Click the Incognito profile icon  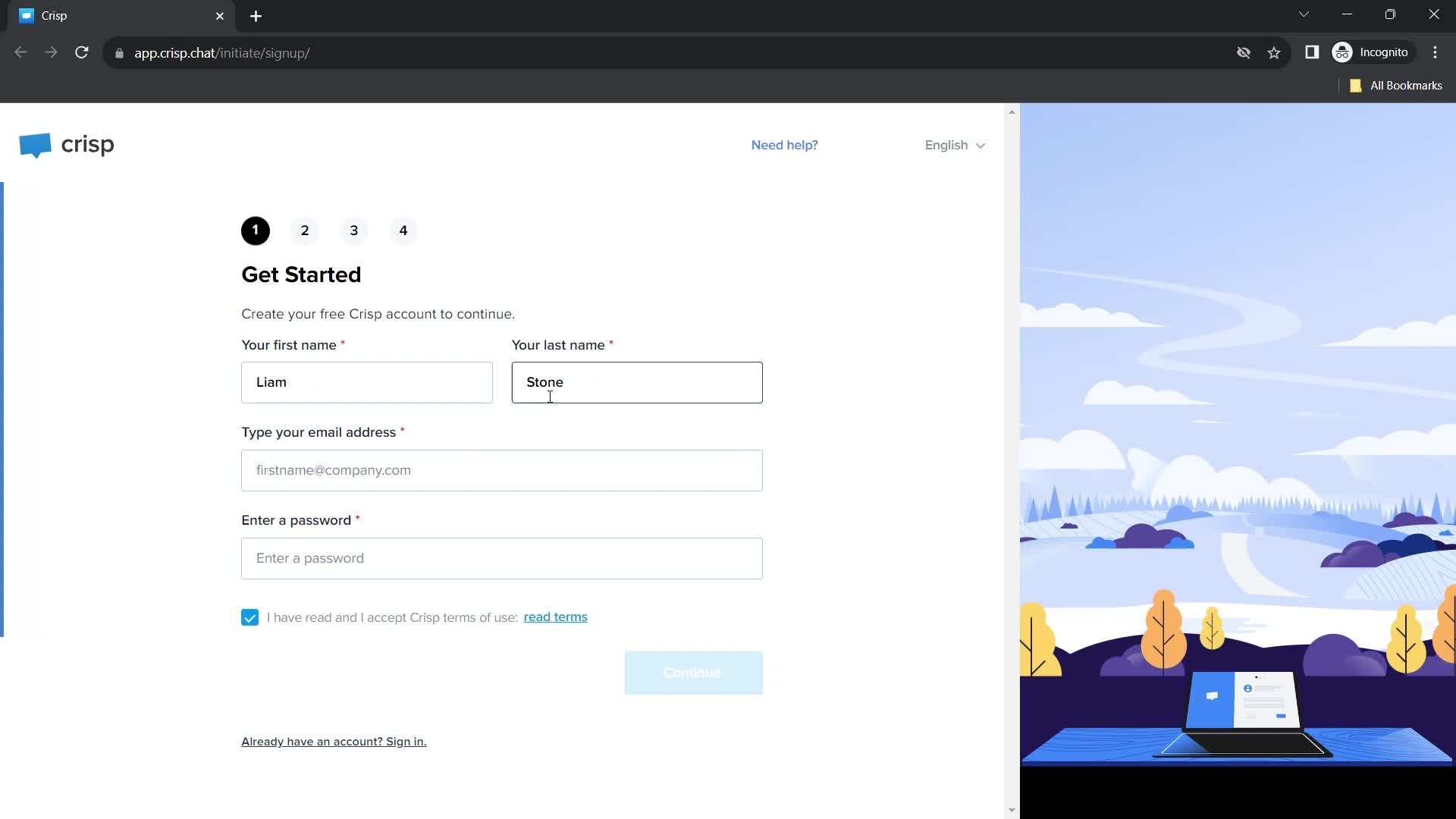[1343, 52]
